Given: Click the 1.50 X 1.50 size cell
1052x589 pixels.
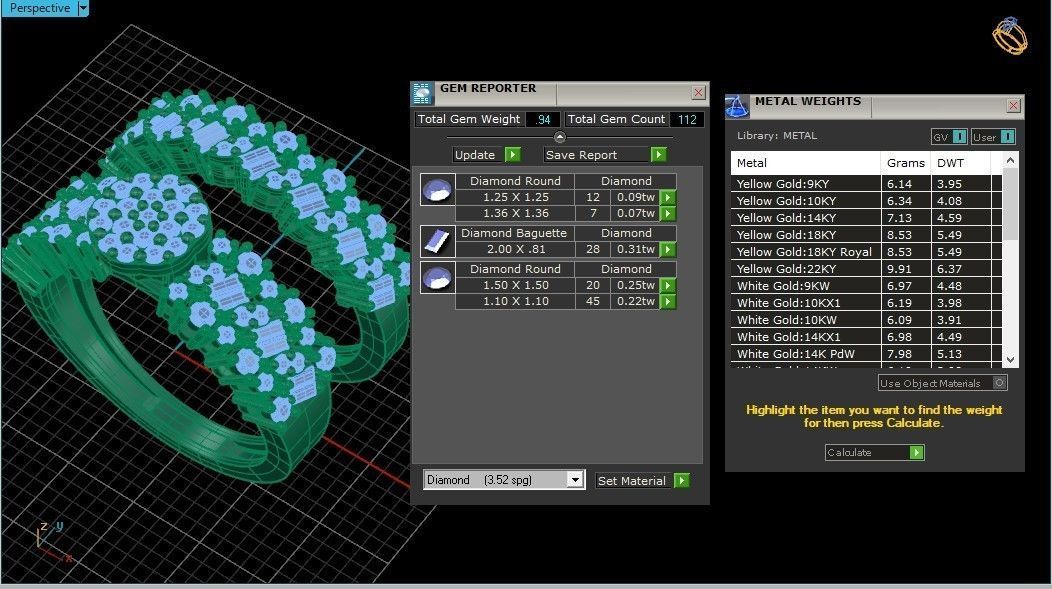Looking at the screenshot, I should (x=515, y=285).
